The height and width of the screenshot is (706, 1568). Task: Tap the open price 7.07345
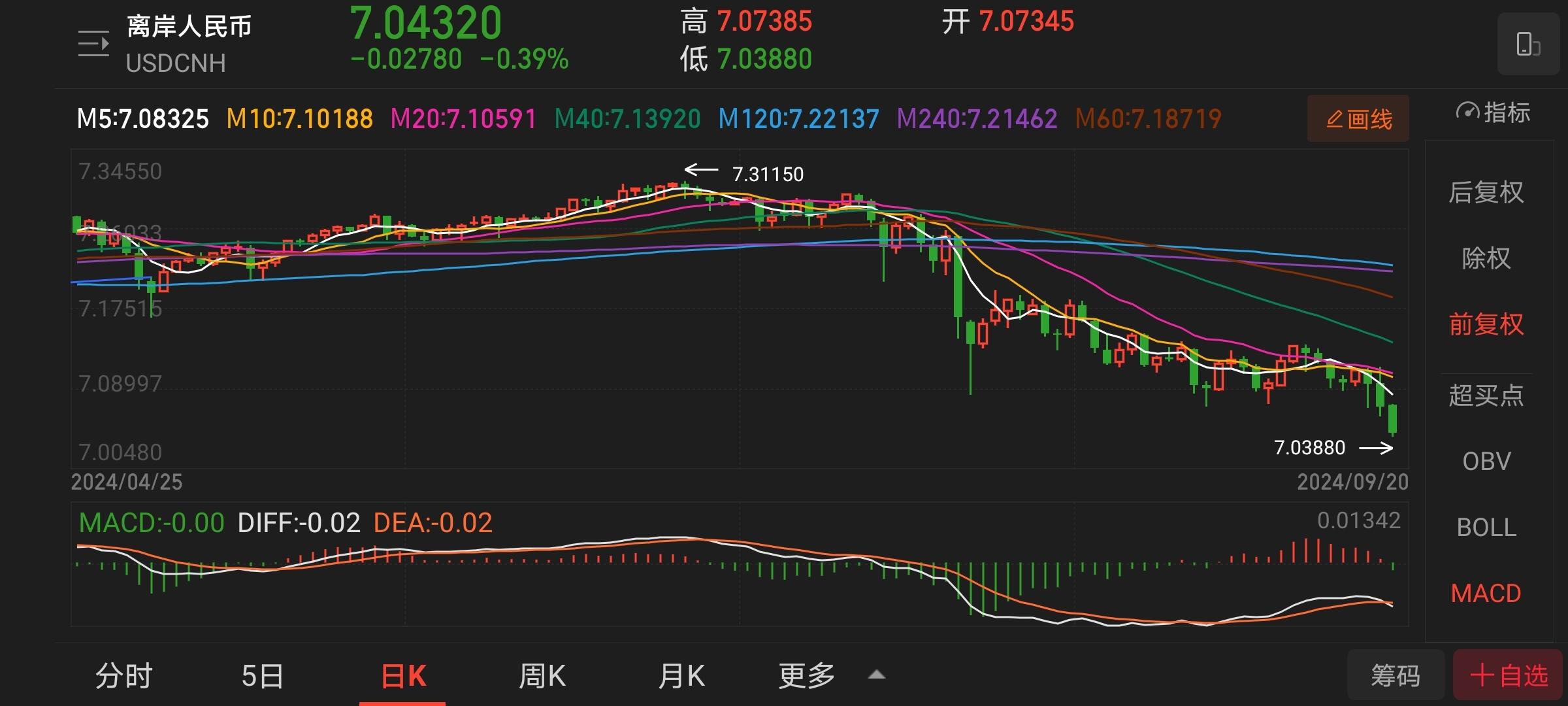(1026, 21)
